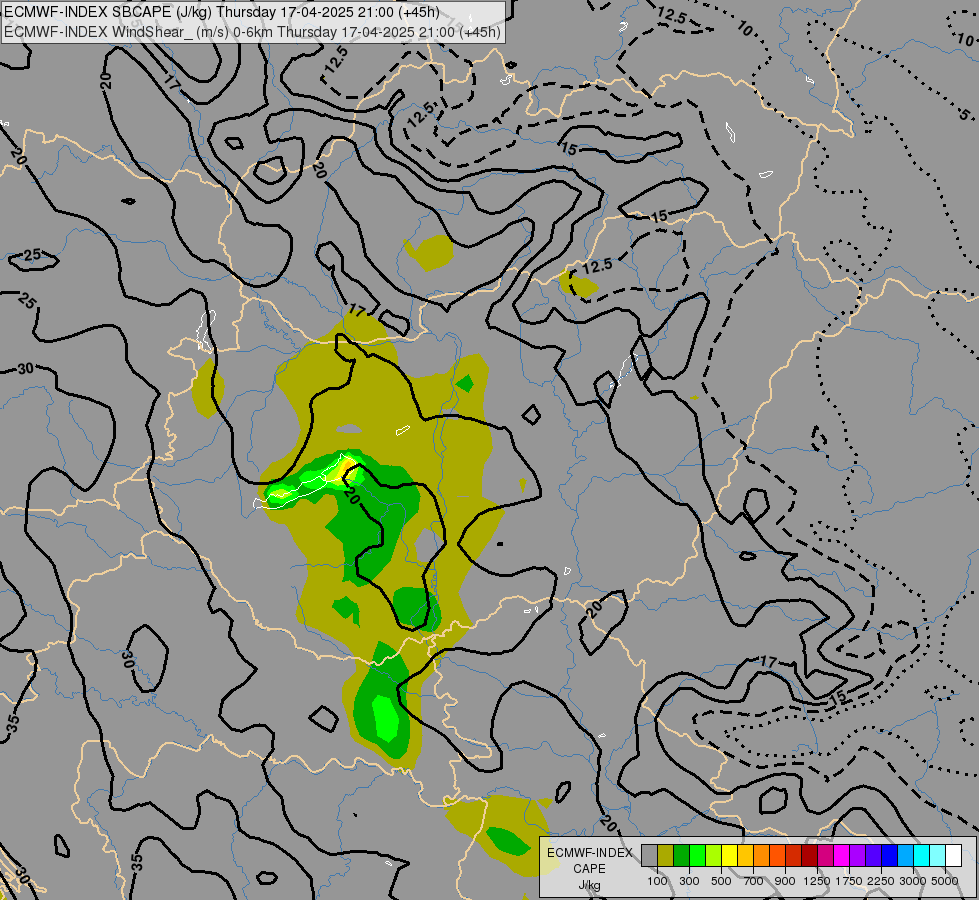Viewport: 979px width, 900px height.
Task: Click the 100 legend value
Action: (x=657, y=881)
